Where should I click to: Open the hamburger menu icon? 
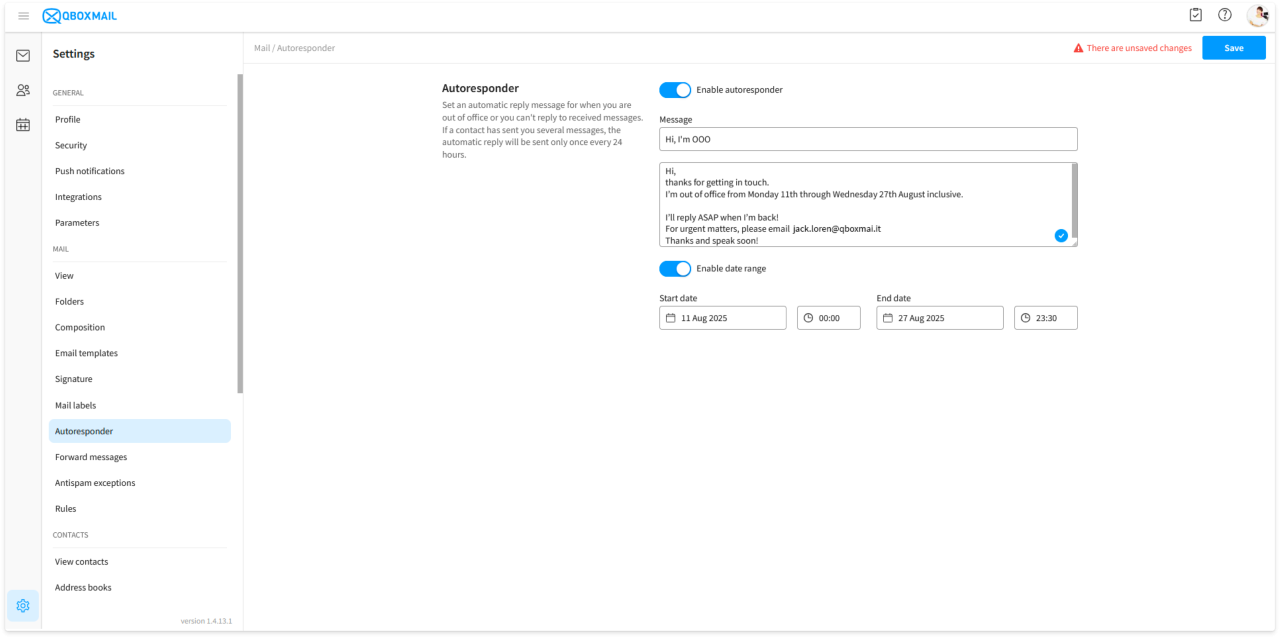(x=24, y=16)
